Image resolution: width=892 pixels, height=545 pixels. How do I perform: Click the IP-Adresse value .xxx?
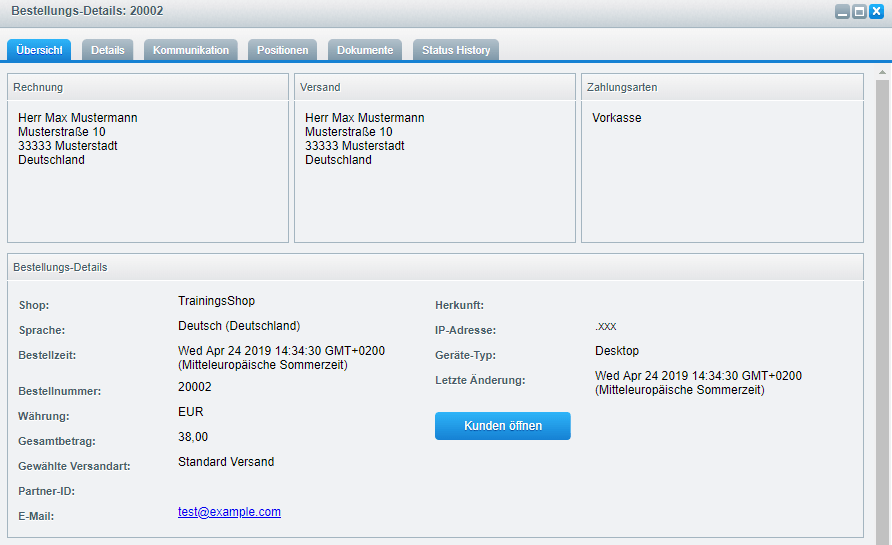[606, 326]
